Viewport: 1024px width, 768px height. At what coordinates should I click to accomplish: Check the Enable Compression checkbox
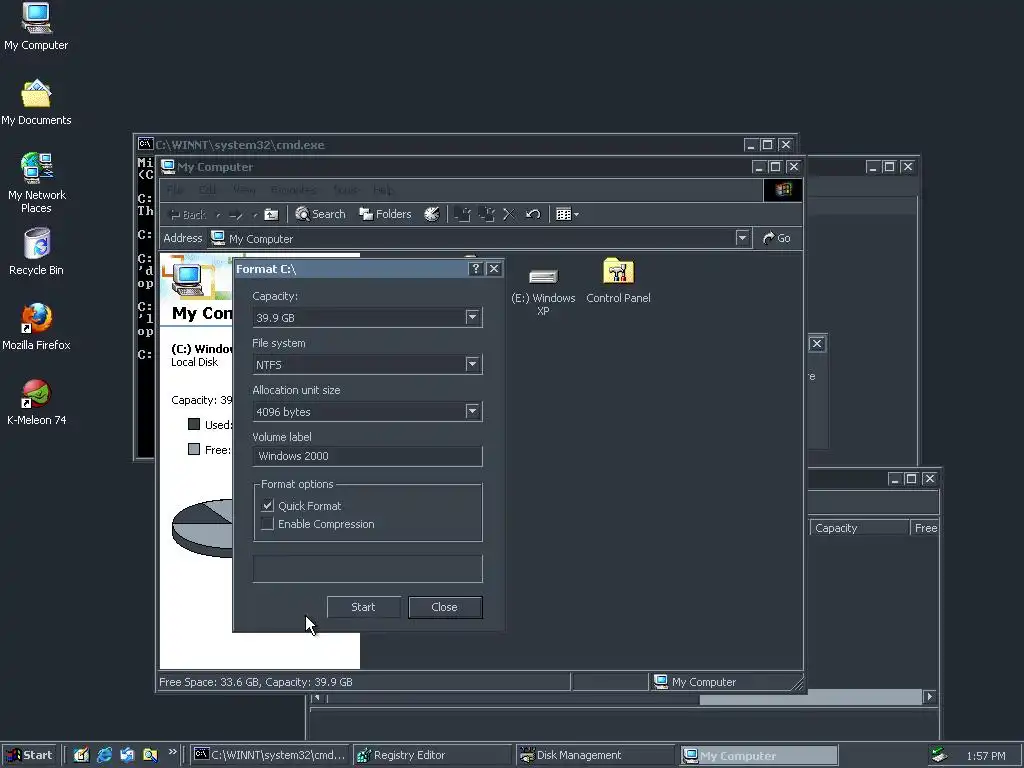click(267, 524)
